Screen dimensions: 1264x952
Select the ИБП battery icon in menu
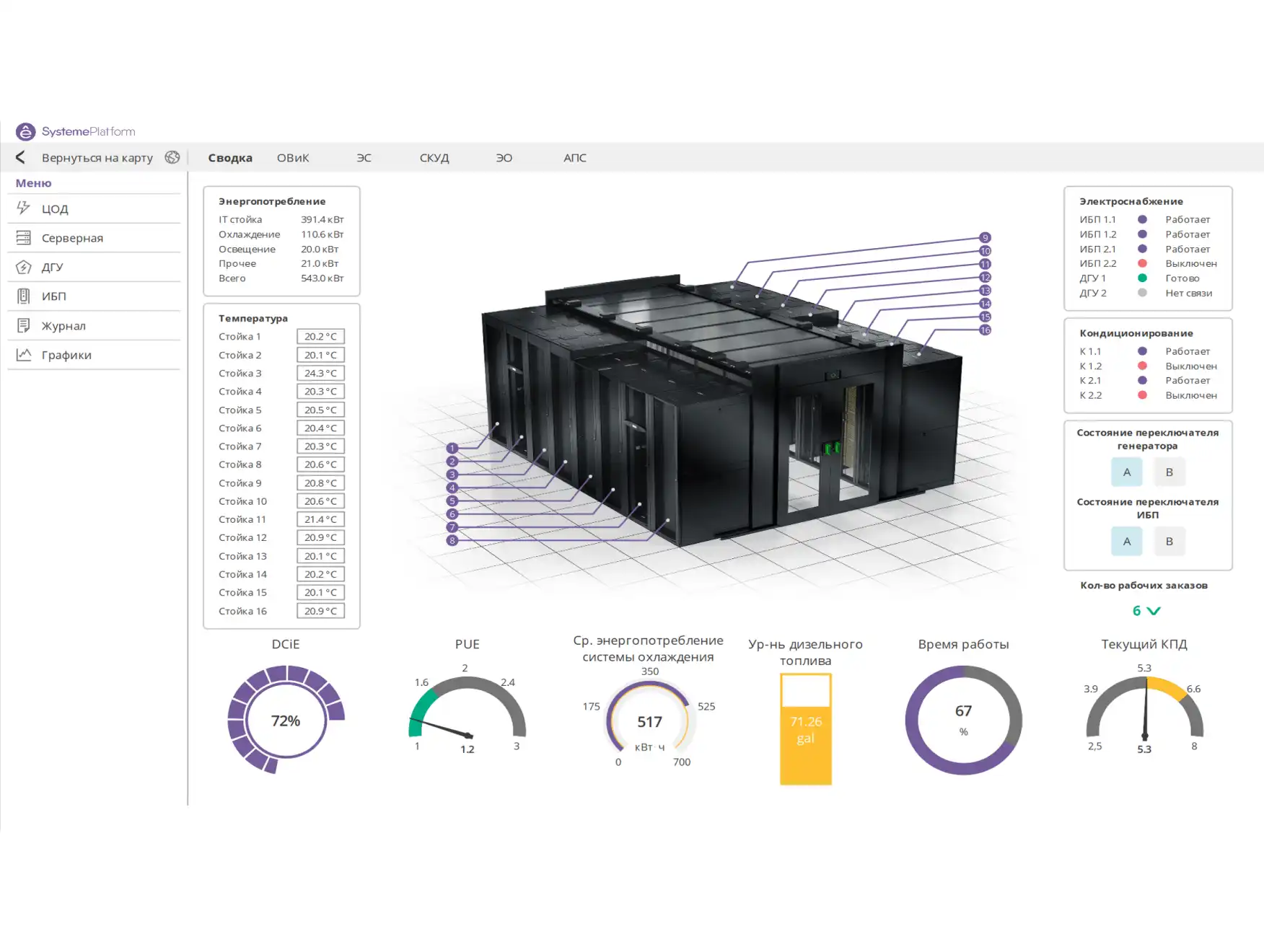[x=23, y=296]
